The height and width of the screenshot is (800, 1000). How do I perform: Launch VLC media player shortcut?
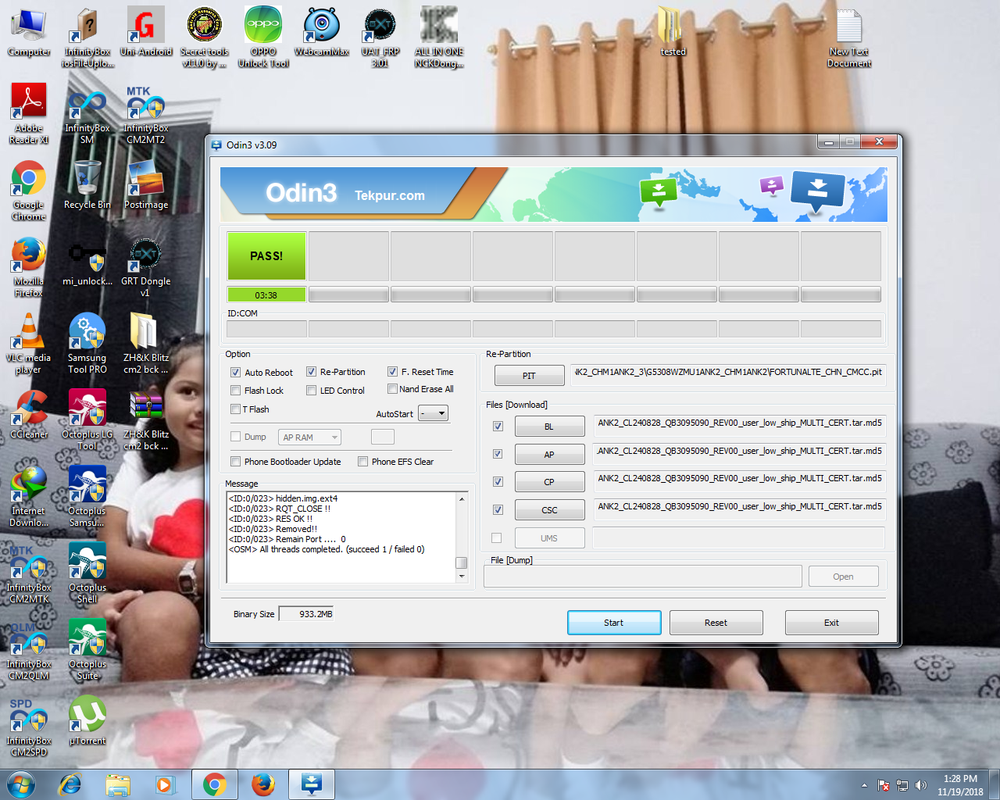click(28, 344)
